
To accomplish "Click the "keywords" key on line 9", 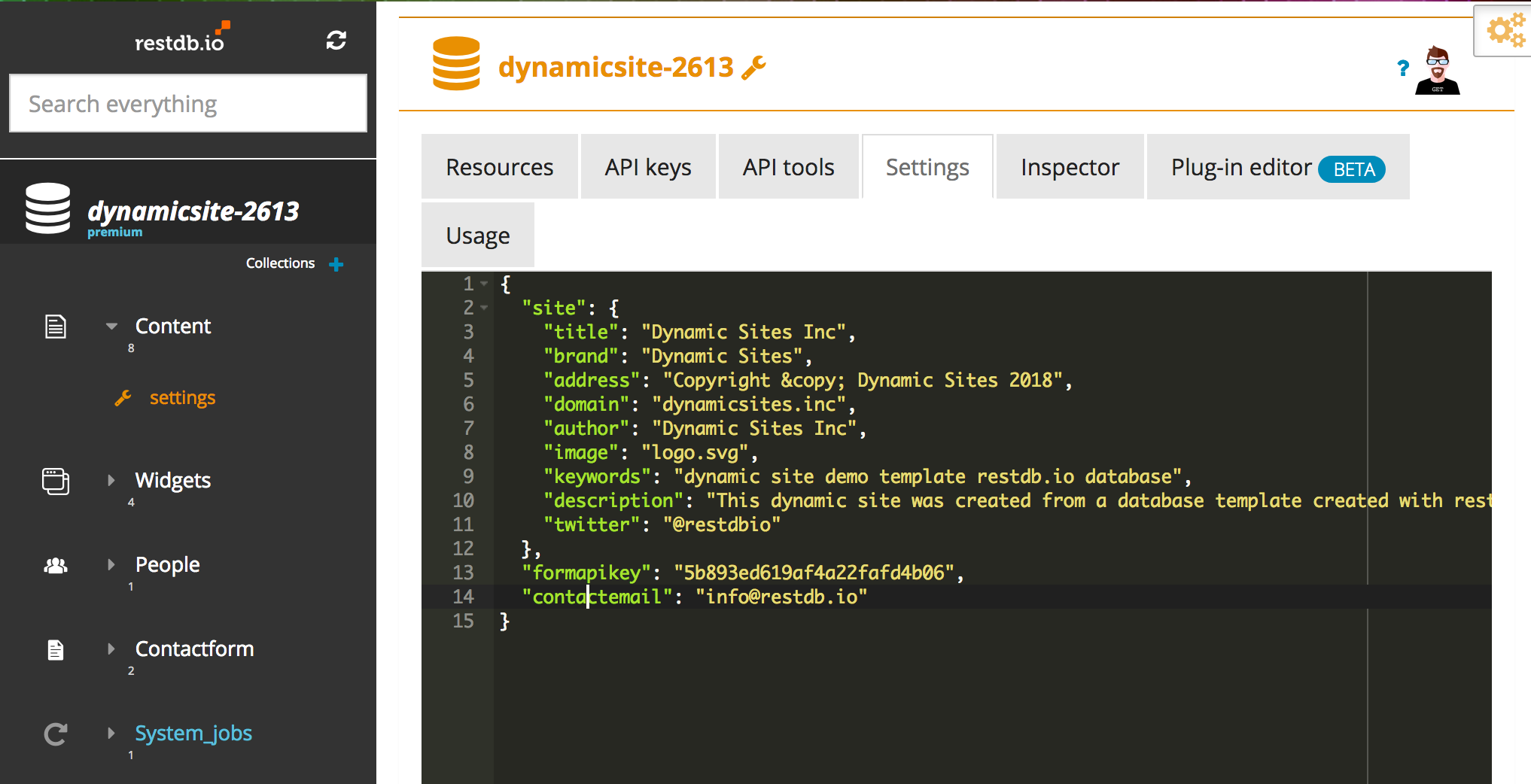I will coord(597,476).
